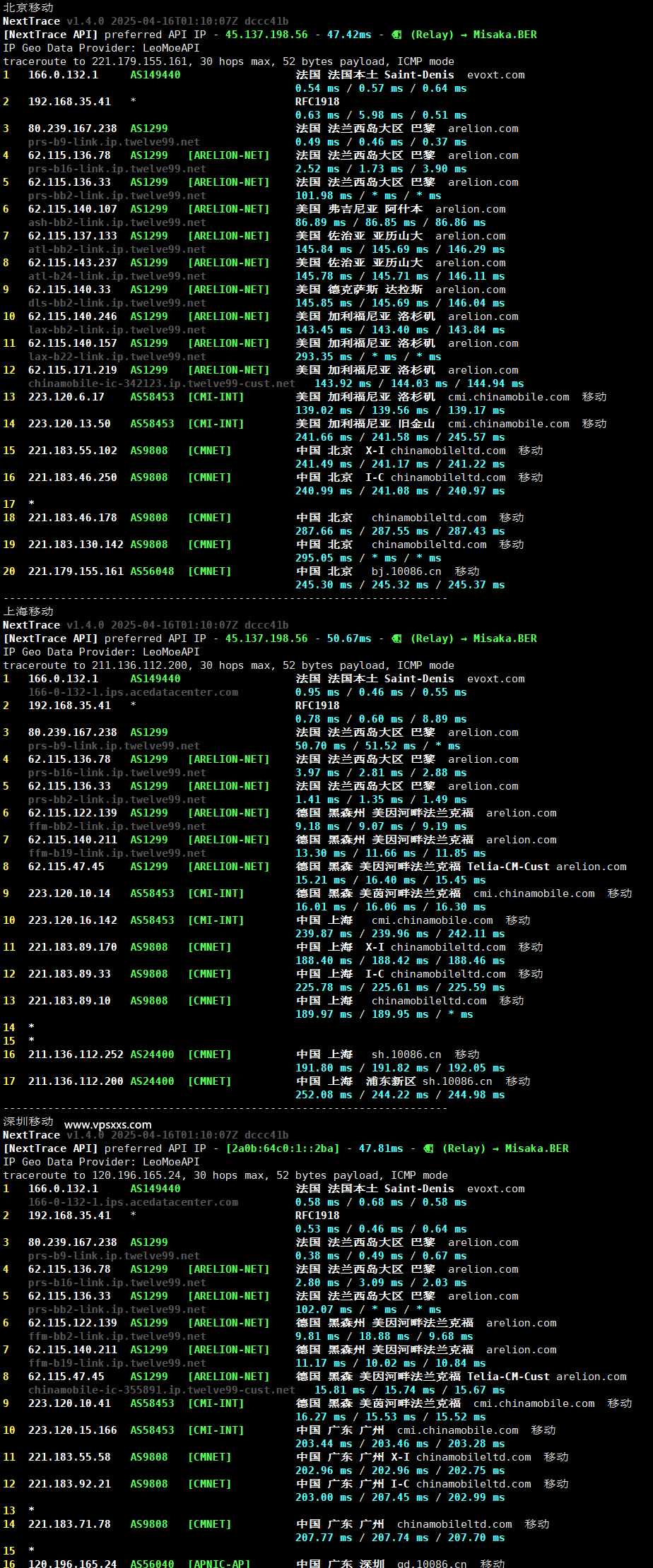The height and width of the screenshot is (1568, 653).
Task: Click IP address 221.183.46.178
Action: pyautogui.click(x=73, y=518)
